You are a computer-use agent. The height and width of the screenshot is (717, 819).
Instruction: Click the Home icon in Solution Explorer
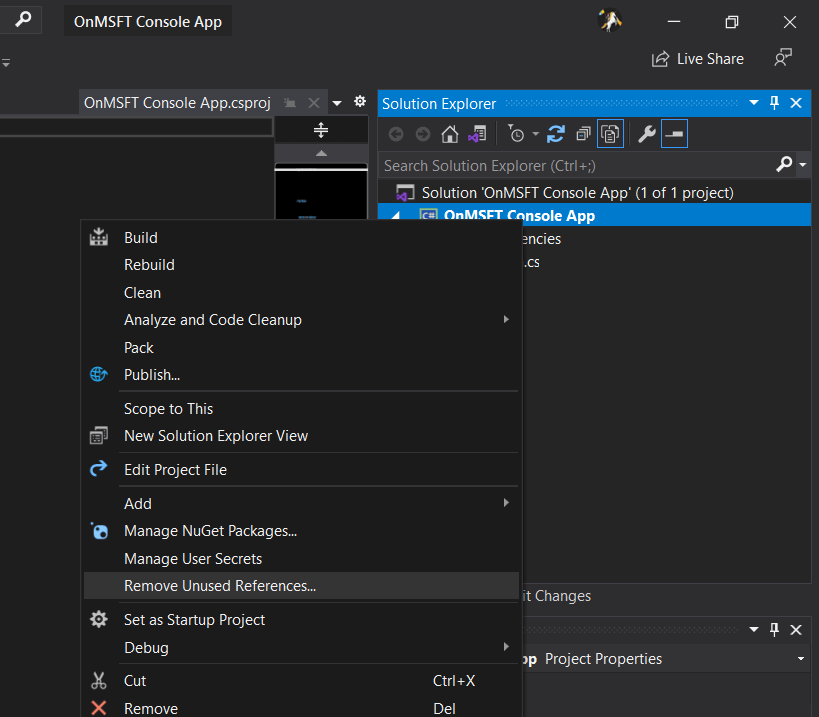pos(449,134)
